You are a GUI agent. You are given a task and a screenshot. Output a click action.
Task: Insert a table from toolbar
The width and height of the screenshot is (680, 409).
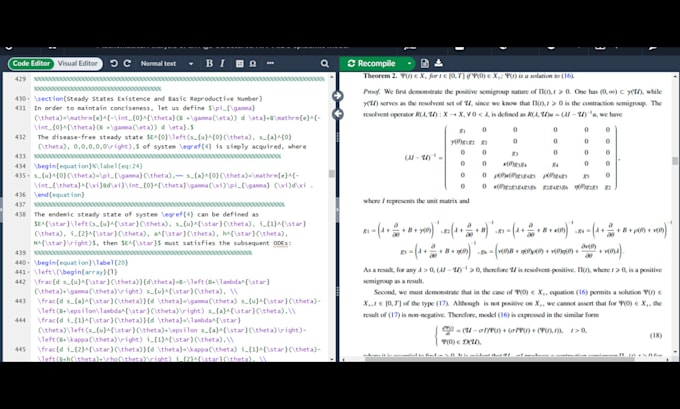pyautogui.click(x=239, y=63)
